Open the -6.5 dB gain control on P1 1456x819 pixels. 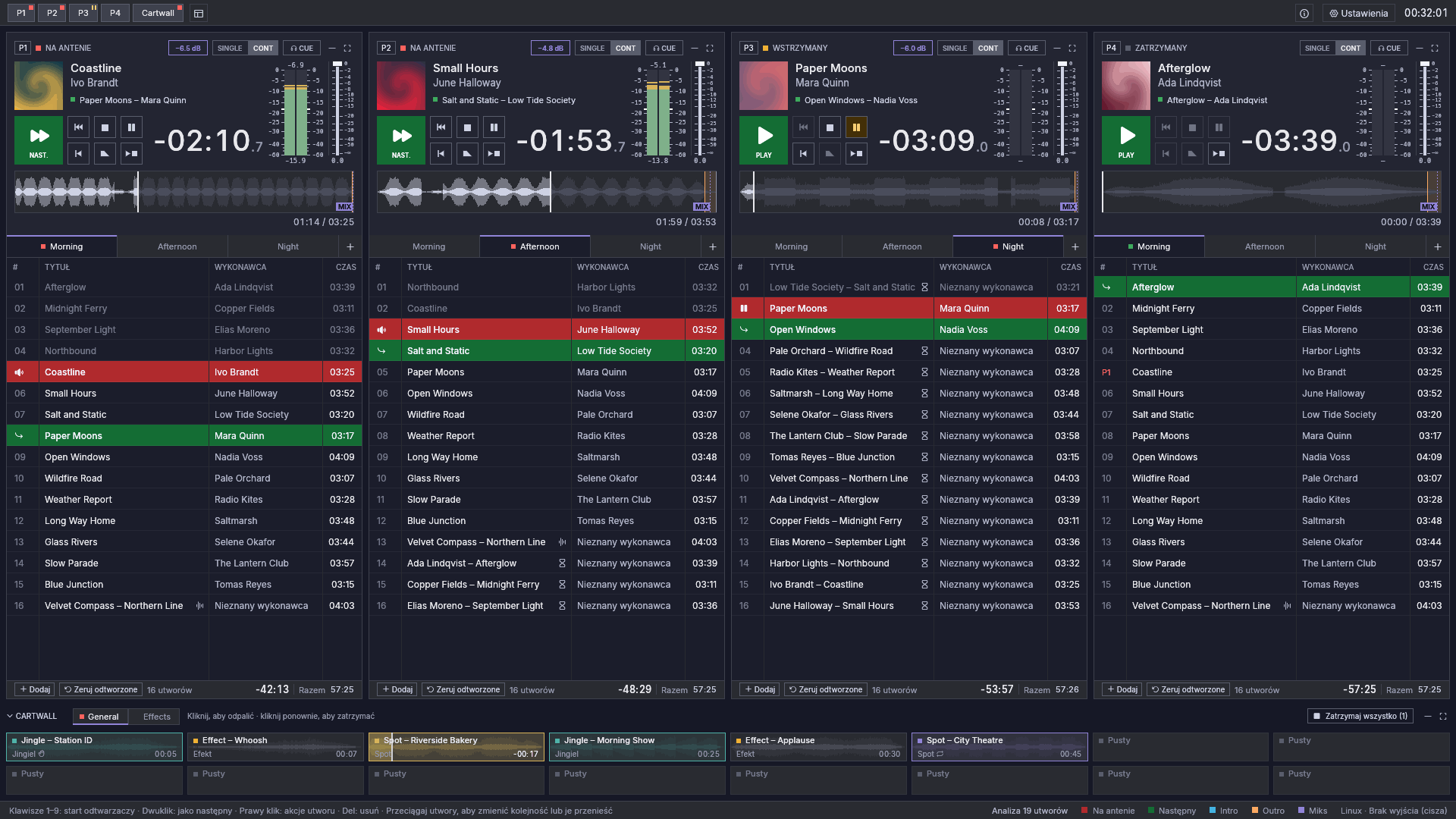(x=188, y=48)
